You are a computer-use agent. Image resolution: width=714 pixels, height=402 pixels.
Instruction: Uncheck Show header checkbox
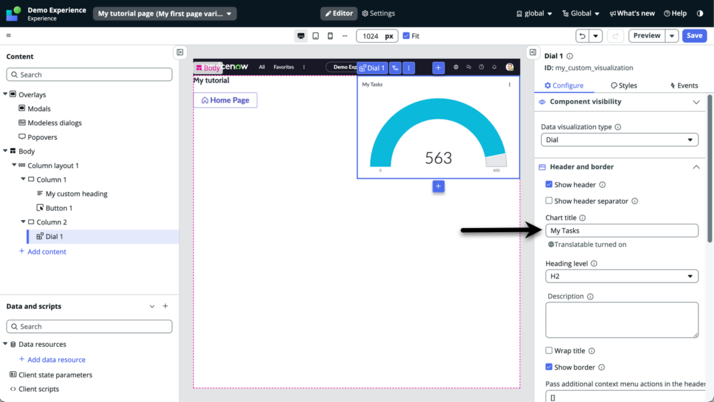pos(549,184)
